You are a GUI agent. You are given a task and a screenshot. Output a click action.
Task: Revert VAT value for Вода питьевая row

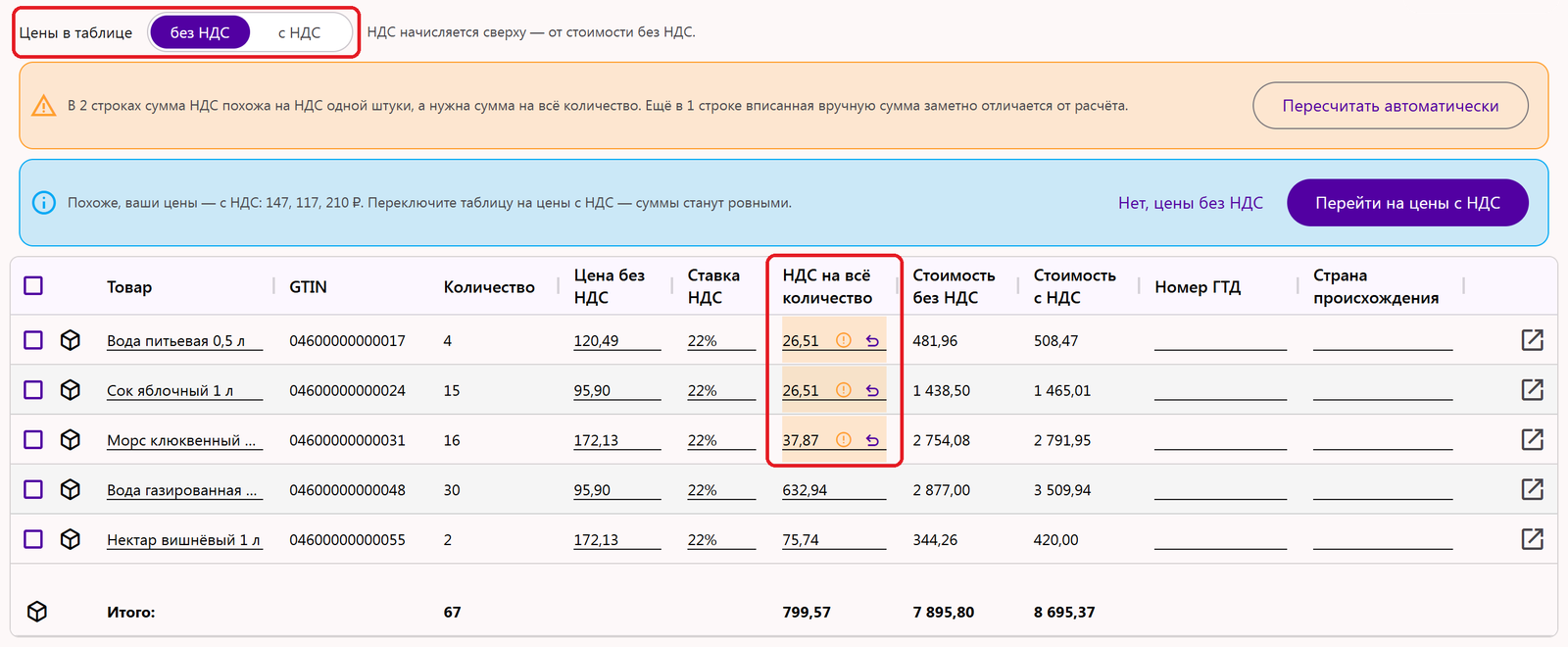872,340
